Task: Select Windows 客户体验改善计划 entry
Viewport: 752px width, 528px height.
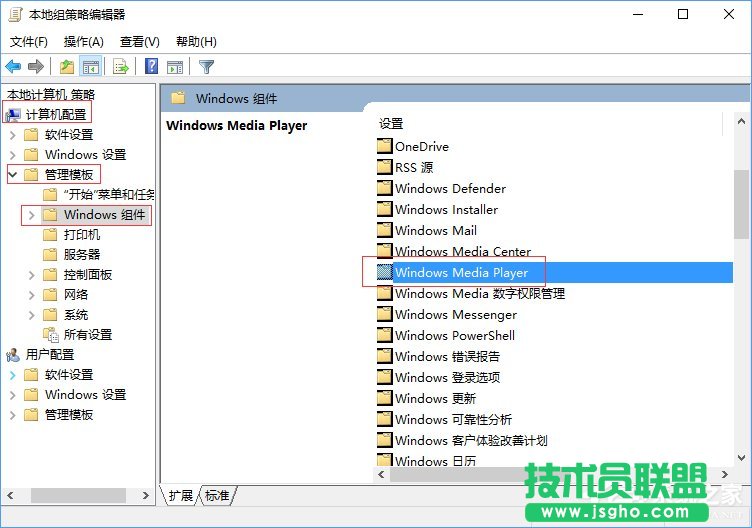Action: click(x=462, y=440)
